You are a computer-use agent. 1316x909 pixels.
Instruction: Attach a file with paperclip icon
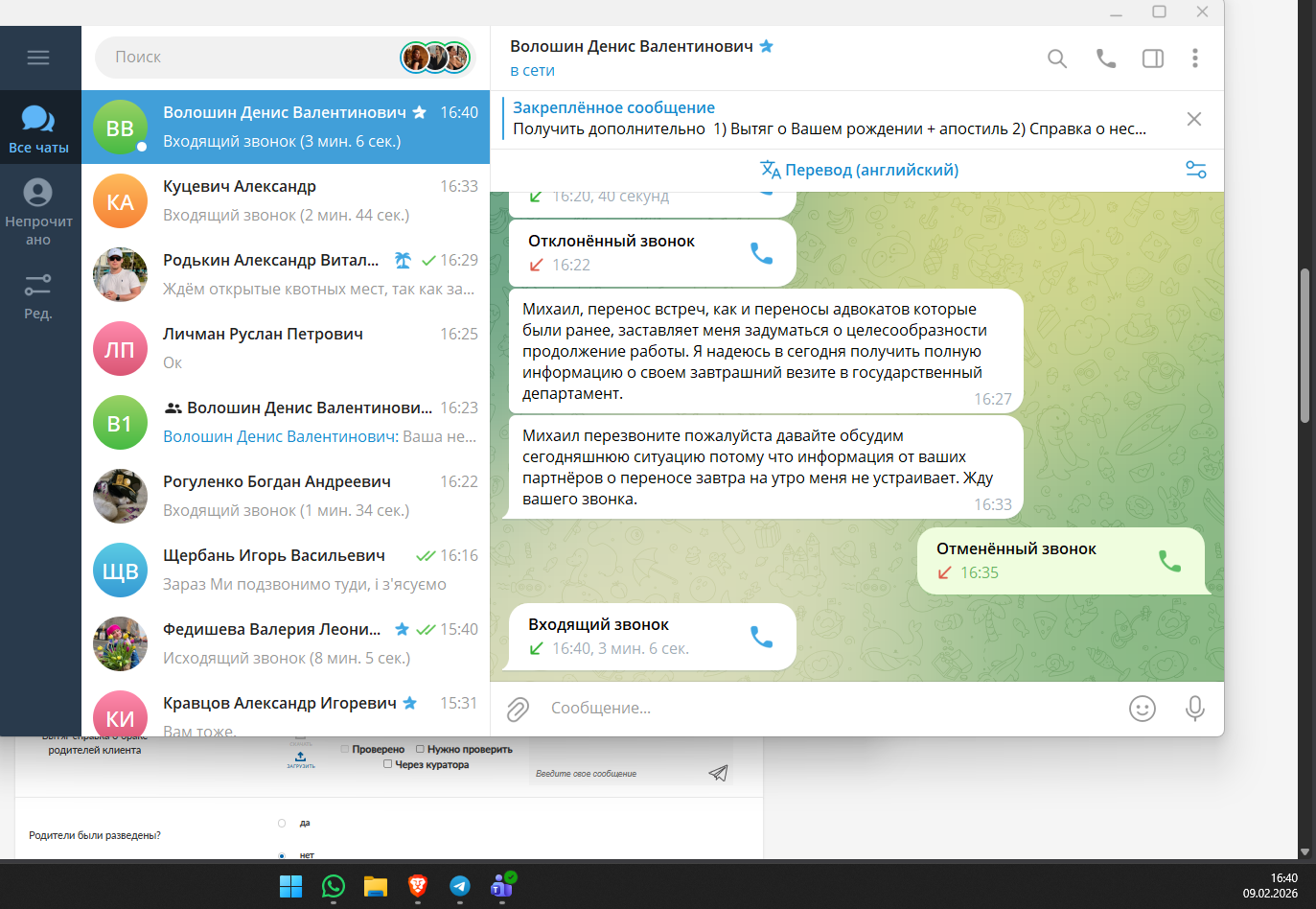(518, 709)
